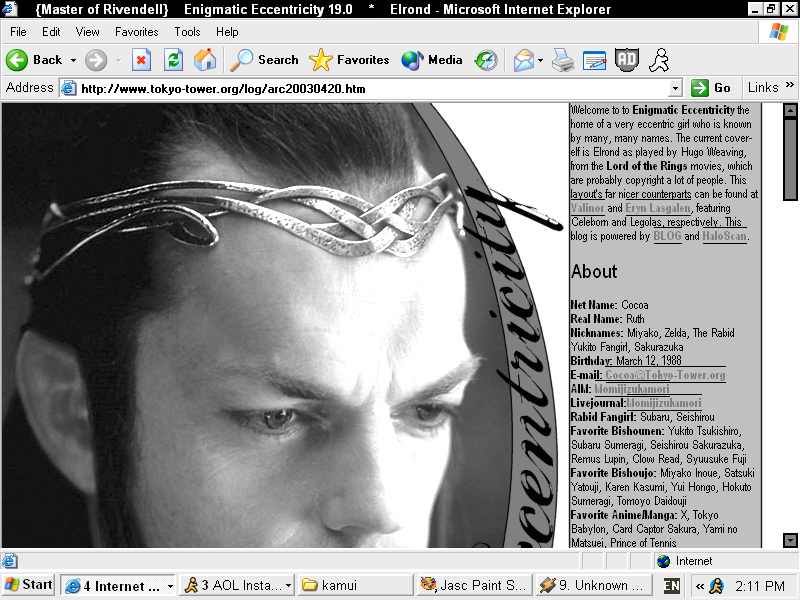The height and width of the screenshot is (600, 800).
Task: Click the vertical scrollbar thumb
Action: click(x=790, y=159)
